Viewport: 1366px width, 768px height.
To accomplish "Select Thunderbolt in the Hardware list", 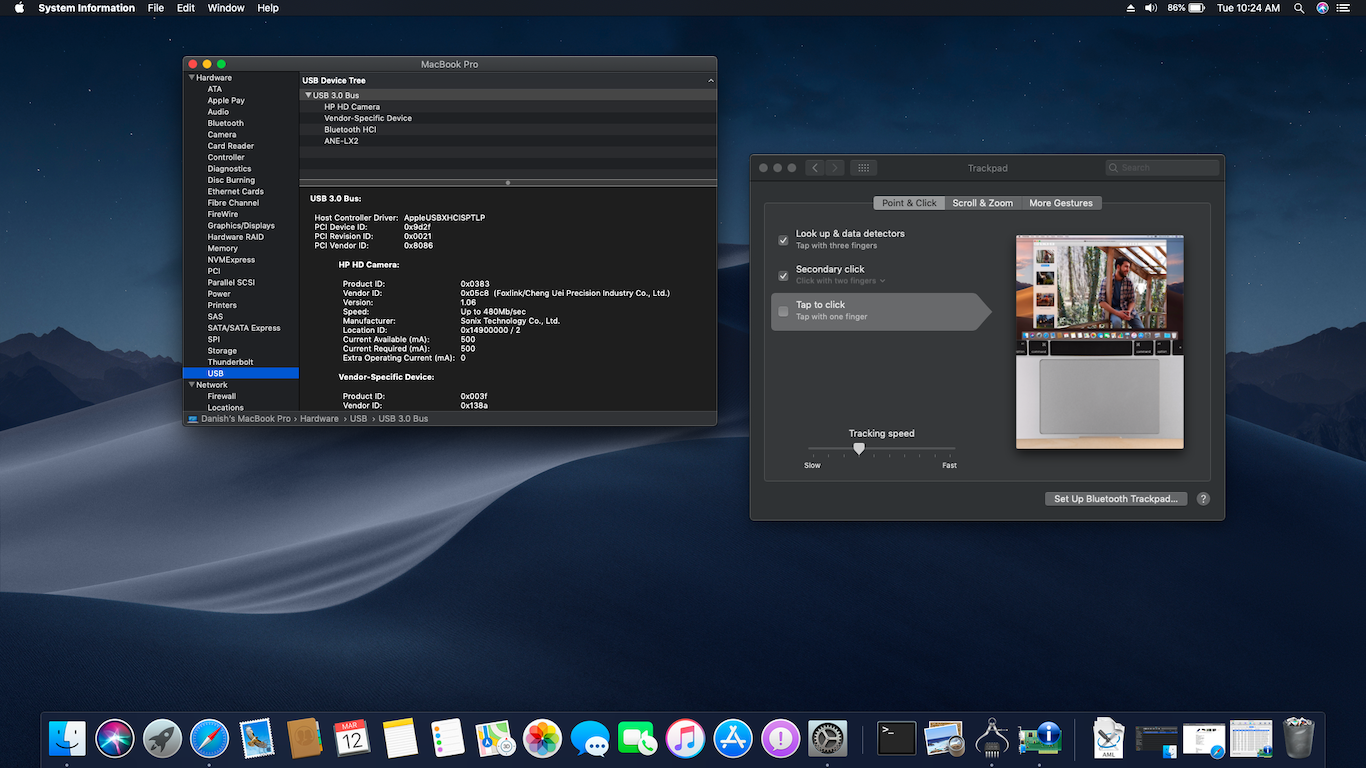I will click(230, 362).
